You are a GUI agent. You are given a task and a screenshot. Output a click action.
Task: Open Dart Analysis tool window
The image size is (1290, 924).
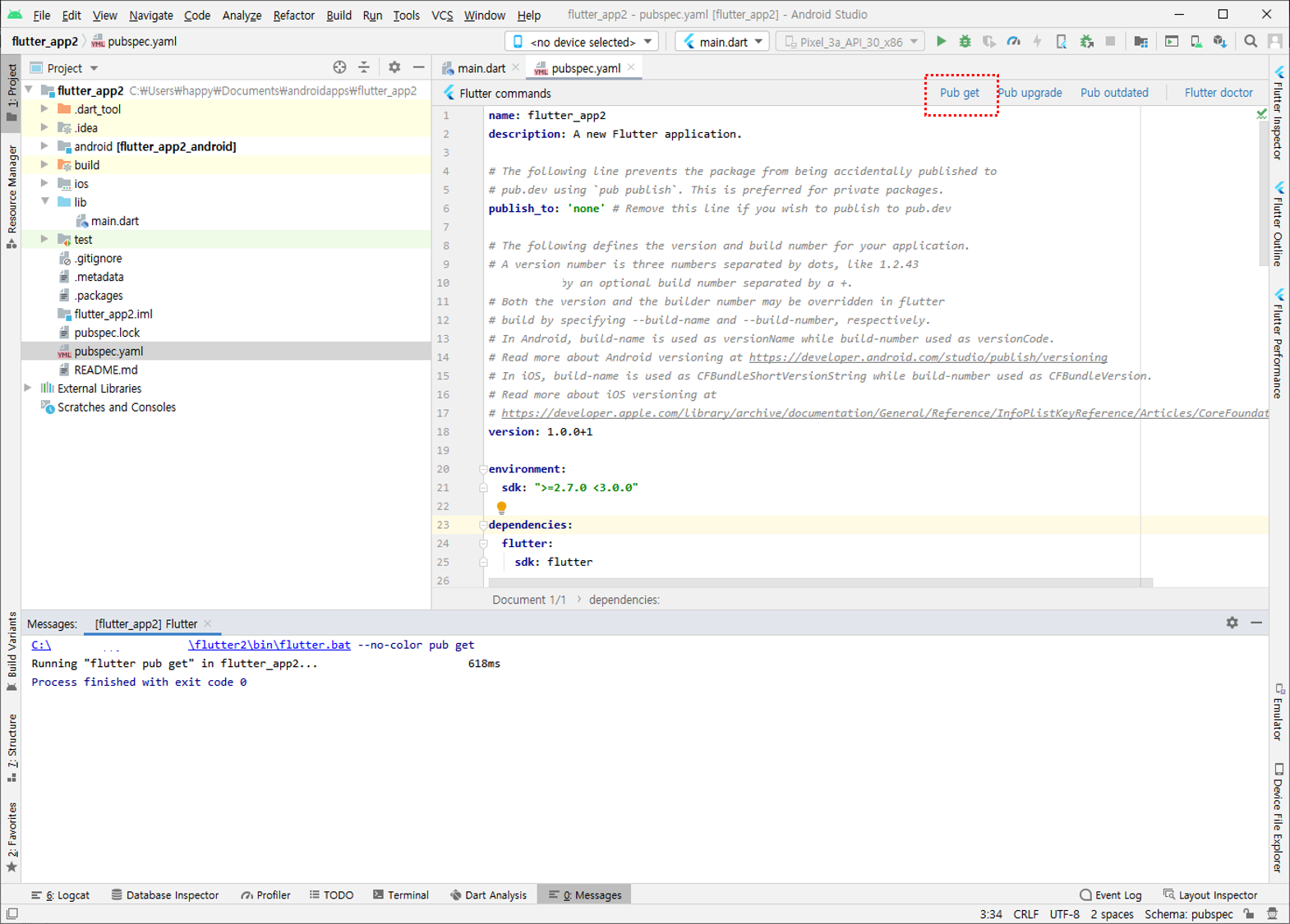point(488,895)
